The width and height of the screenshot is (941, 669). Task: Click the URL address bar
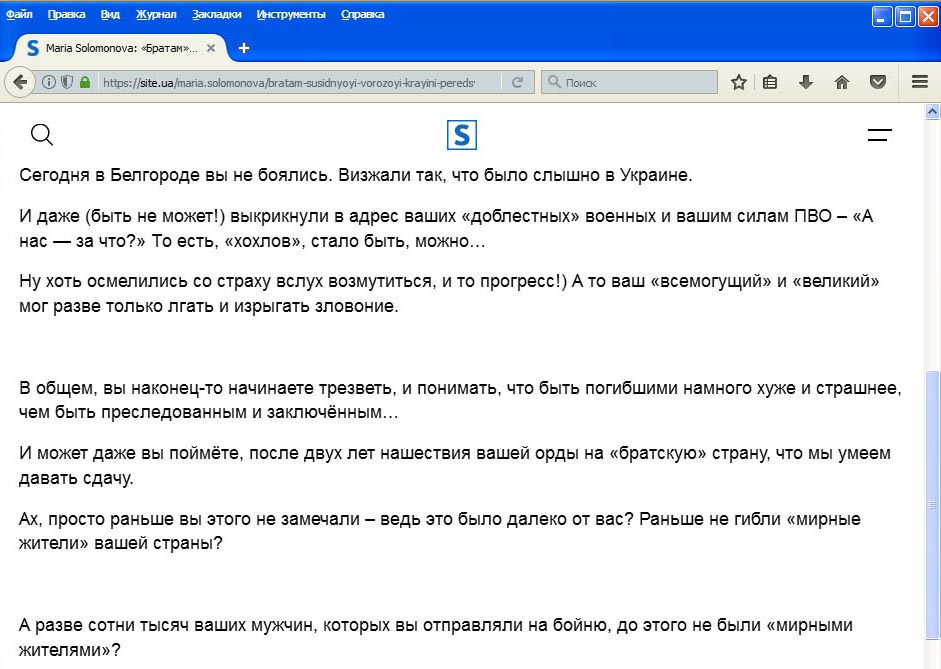pos(288,82)
